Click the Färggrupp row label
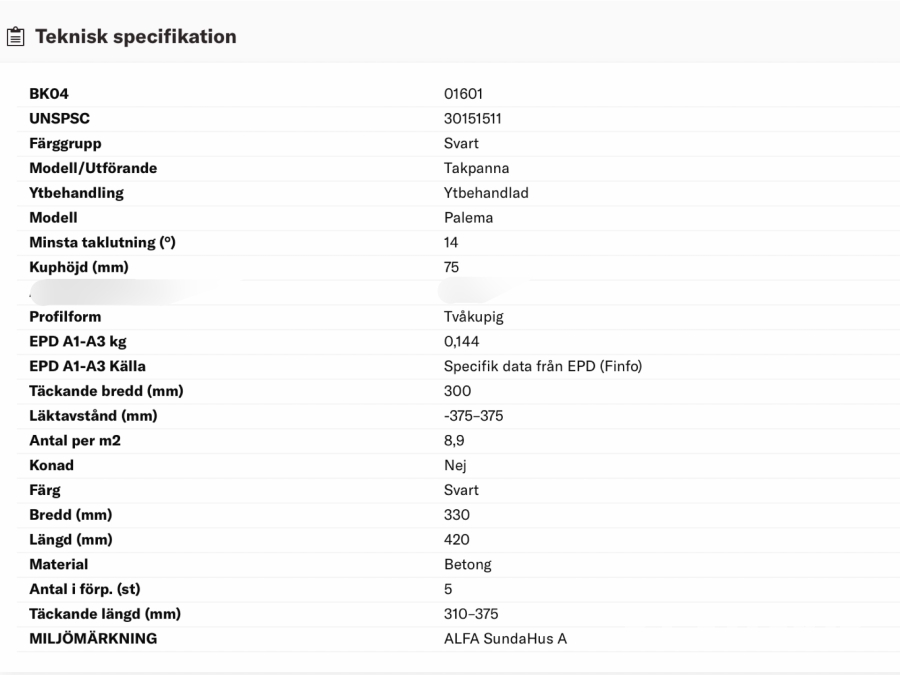This screenshot has width=900, height=675. [x=65, y=144]
